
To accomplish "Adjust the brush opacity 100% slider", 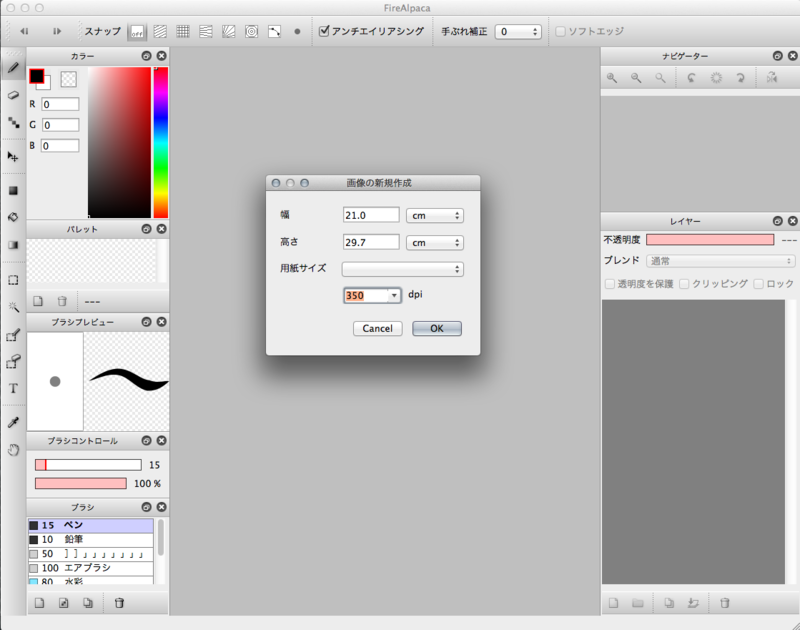I will coord(81,483).
